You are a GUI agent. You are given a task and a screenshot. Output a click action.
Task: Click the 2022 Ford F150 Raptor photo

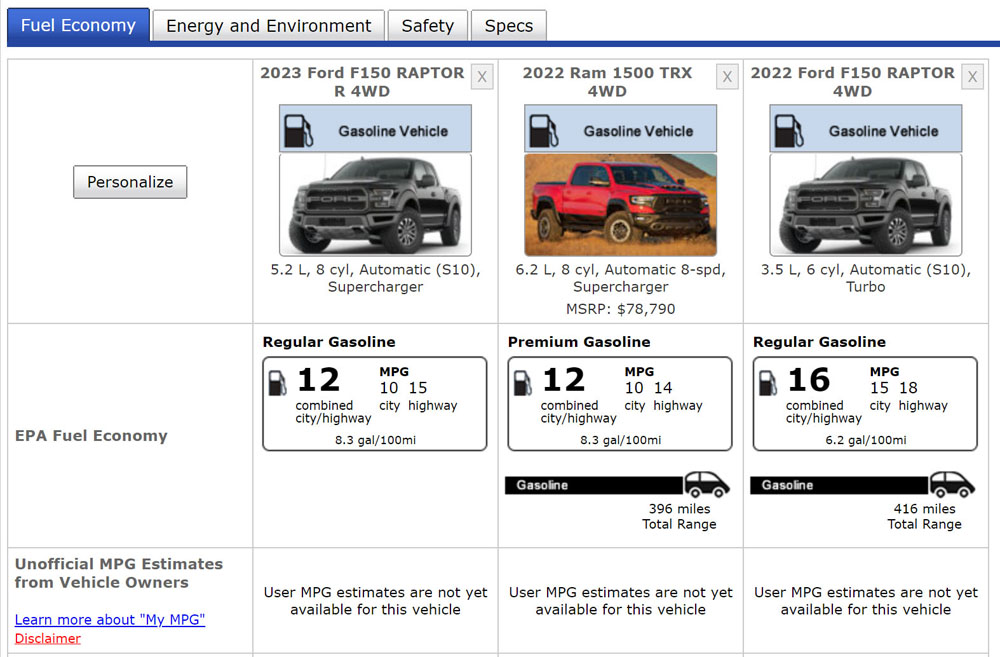click(x=865, y=205)
